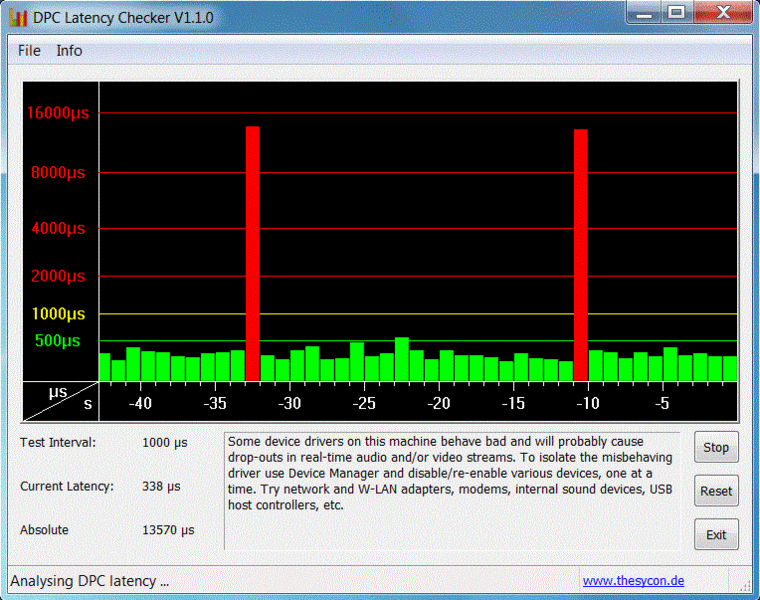Click the -20 seconds axis tick label
Viewport: 760px width, 600px height.
click(439, 403)
